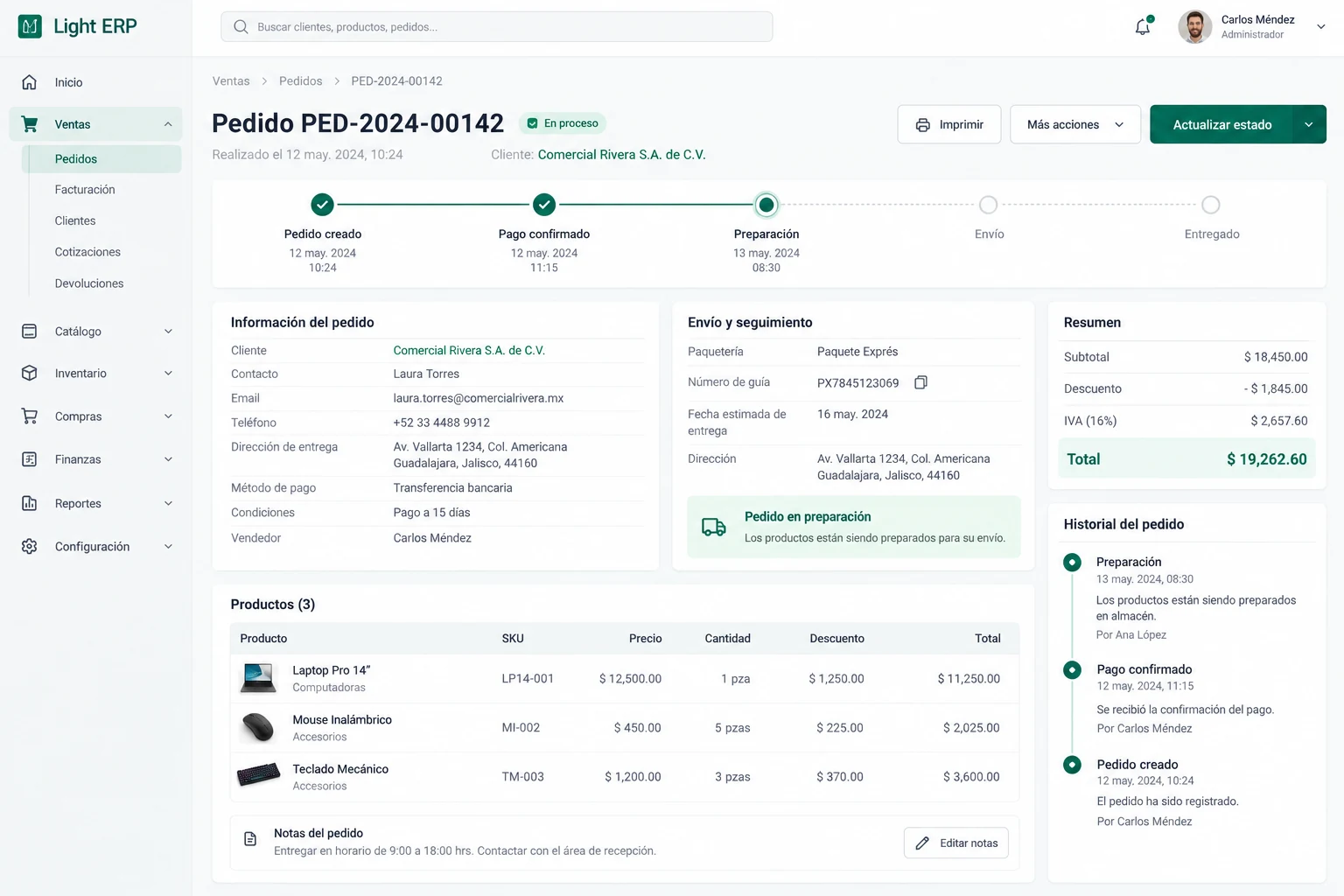Screen dimensions: 1344x896
Task: Click the Pedidos breadcrumb link
Action: click(x=301, y=81)
